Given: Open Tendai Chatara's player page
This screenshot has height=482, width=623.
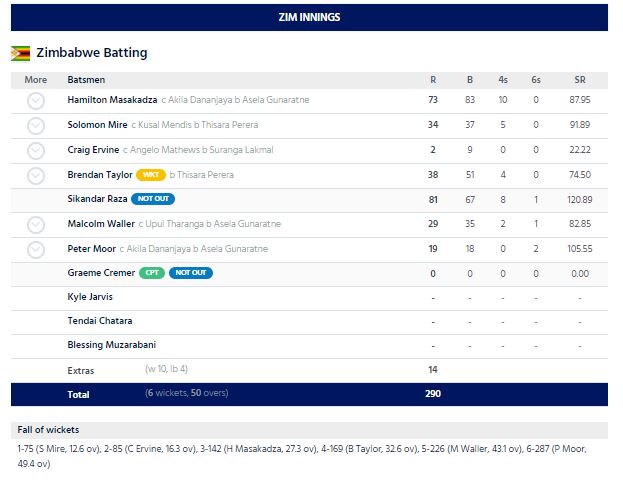Looking at the screenshot, I should click(x=99, y=322).
